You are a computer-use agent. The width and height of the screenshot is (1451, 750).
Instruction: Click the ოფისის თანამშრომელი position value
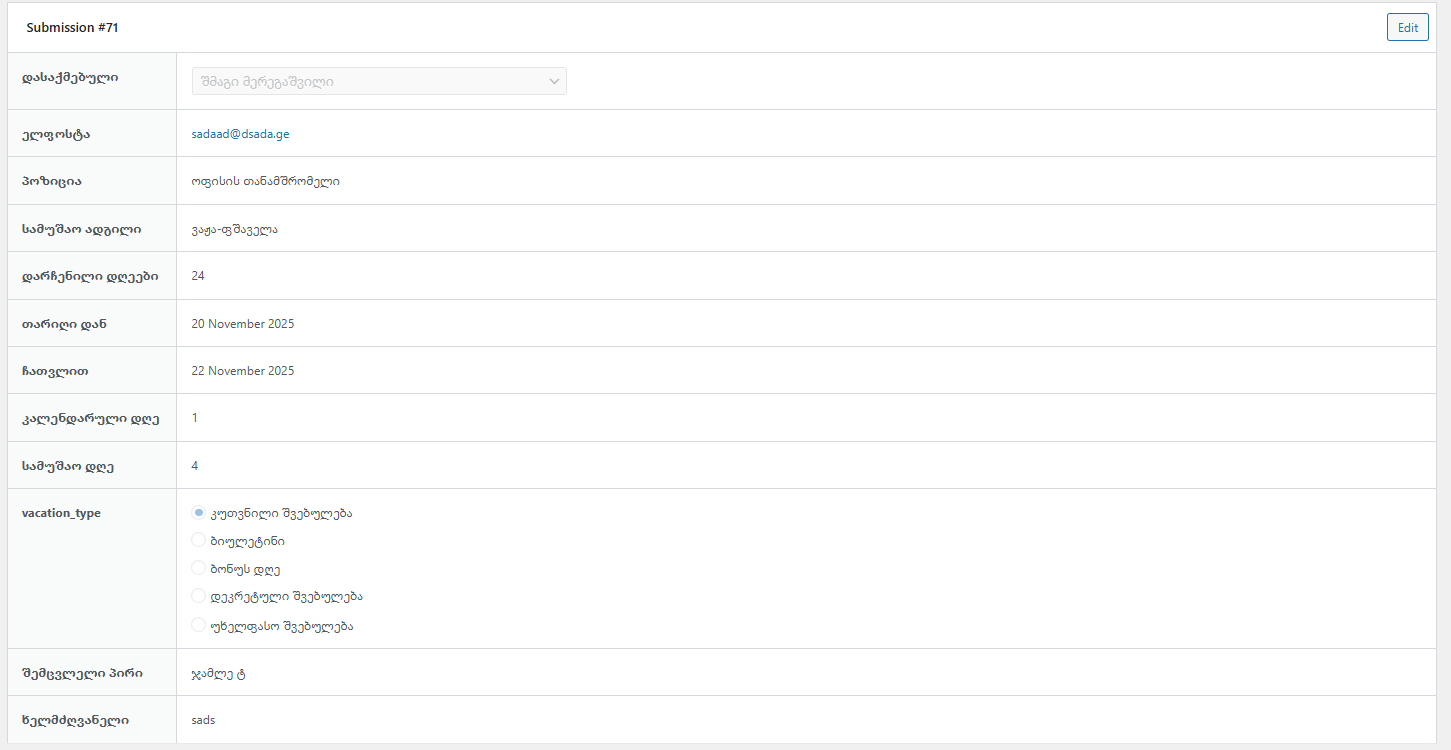(x=265, y=182)
